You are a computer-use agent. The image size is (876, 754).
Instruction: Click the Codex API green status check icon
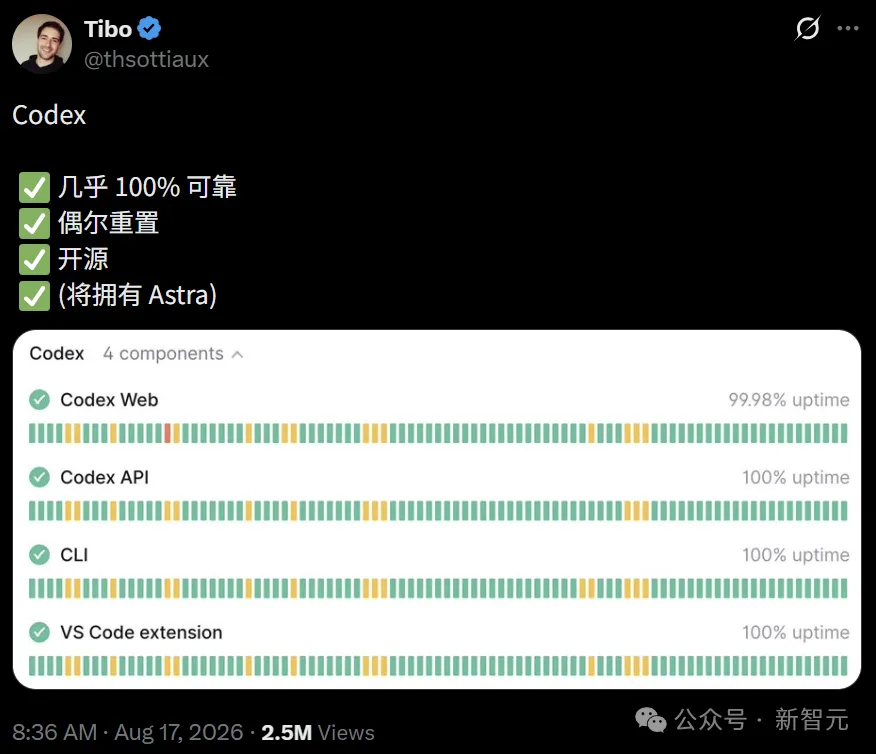point(39,477)
